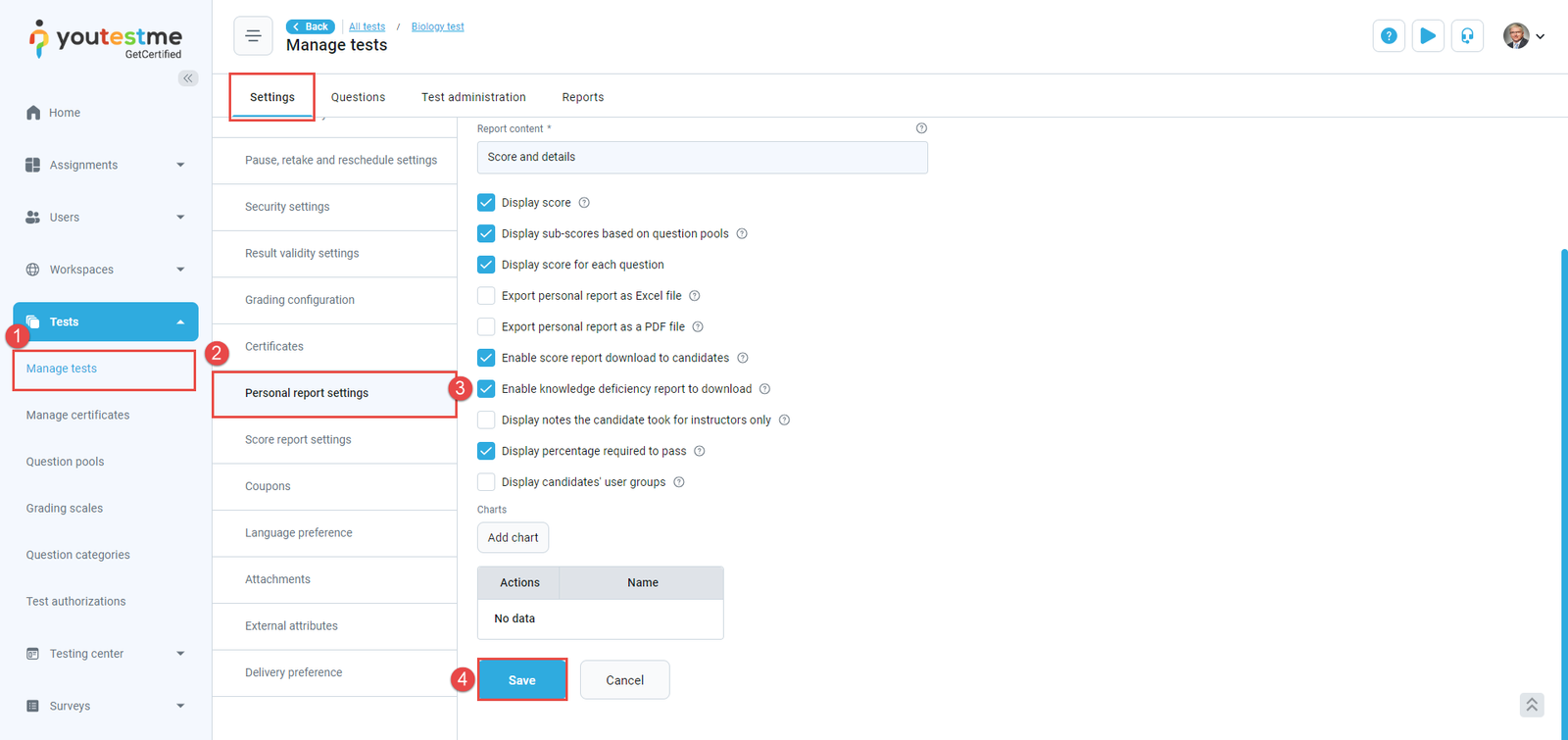This screenshot has height=740, width=1568.
Task: Uncheck Display score for each question
Action: tap(486, 265)
